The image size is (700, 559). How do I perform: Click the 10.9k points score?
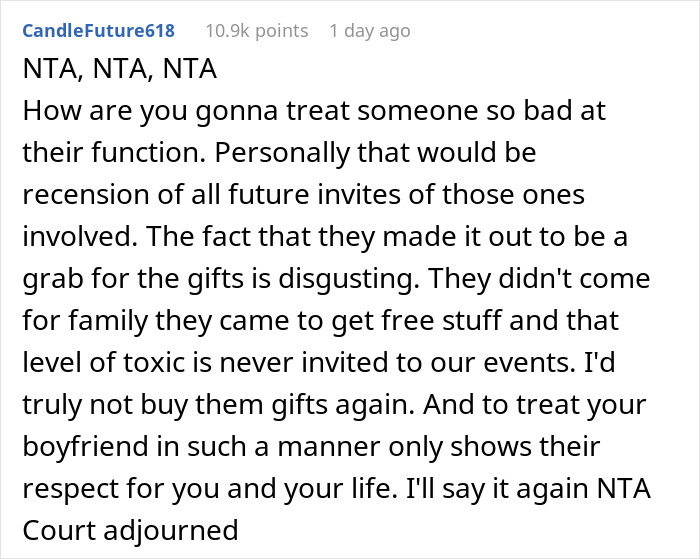point(256,31)
